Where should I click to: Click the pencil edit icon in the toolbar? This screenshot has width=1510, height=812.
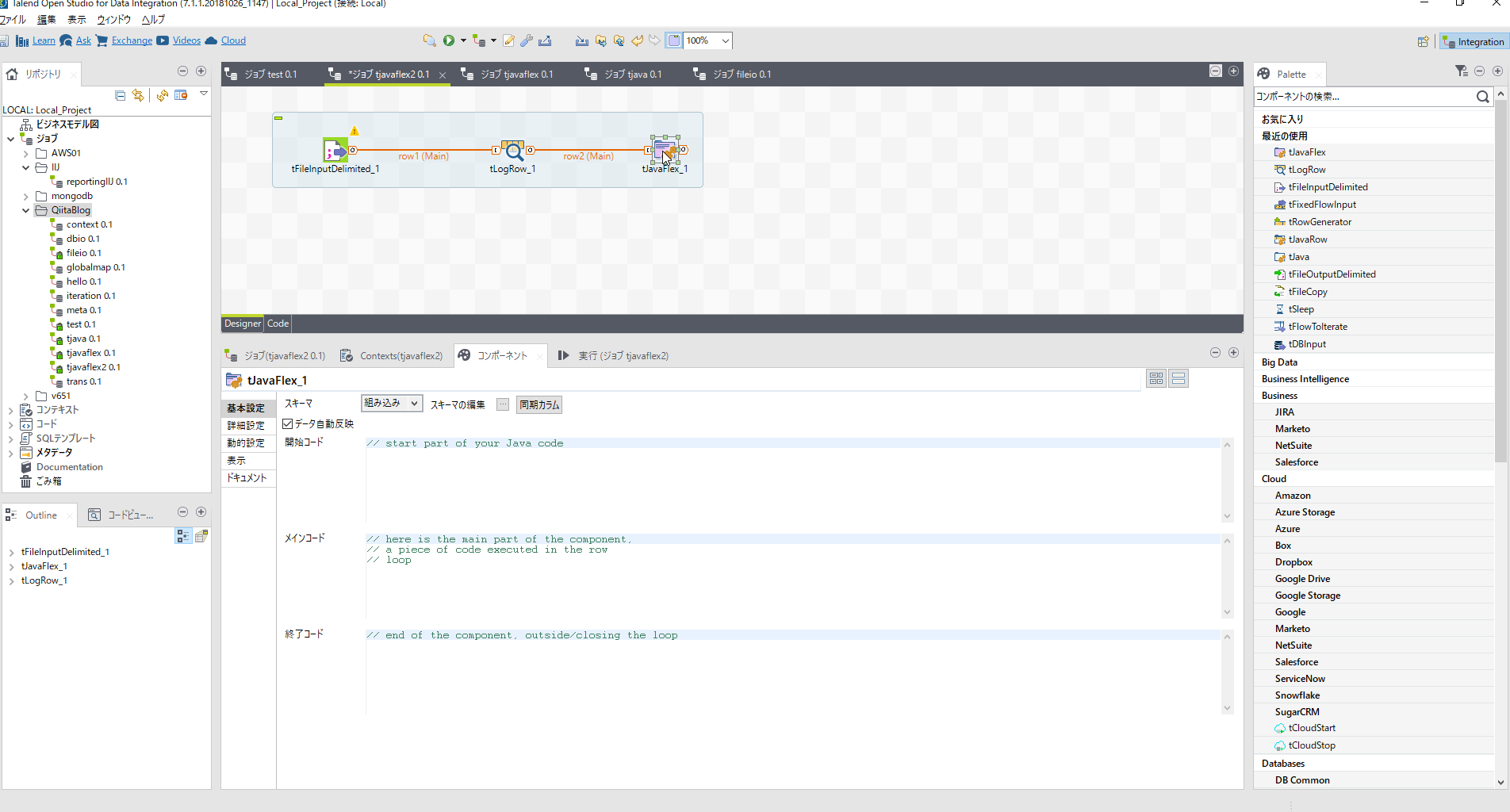pos(508,40)
